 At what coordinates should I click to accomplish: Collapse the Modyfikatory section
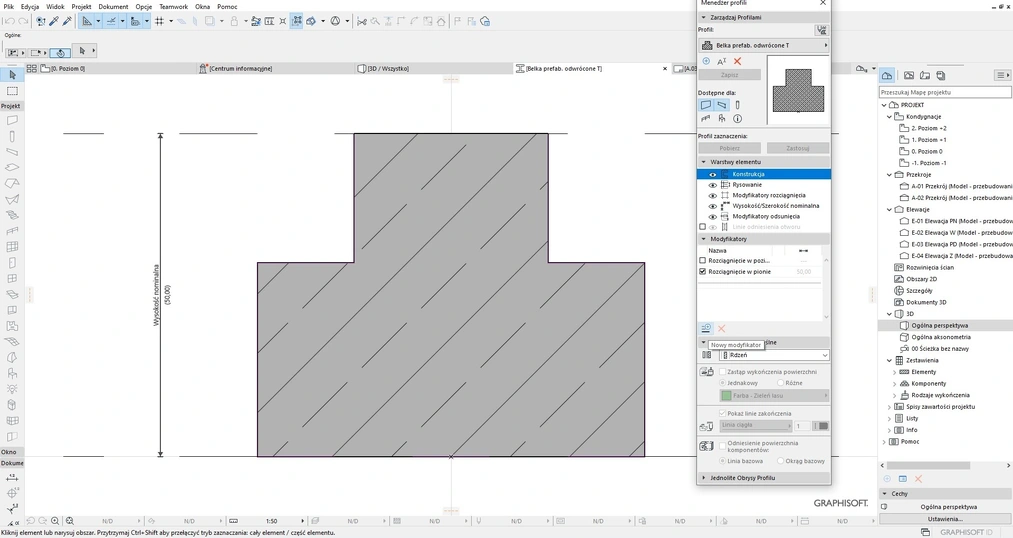(x=704, y=239)
